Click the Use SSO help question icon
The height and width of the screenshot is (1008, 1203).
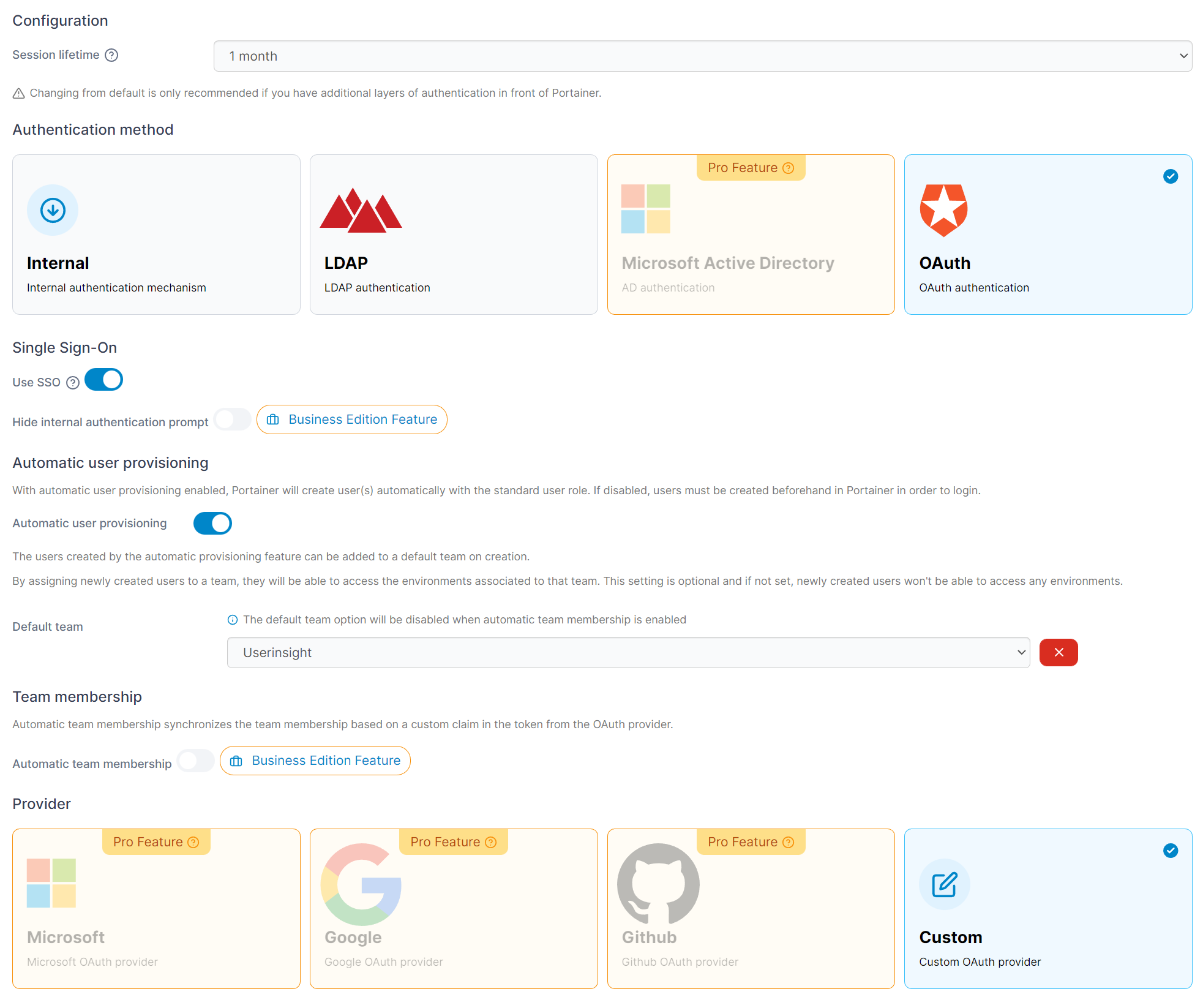[x=73, y=383]
